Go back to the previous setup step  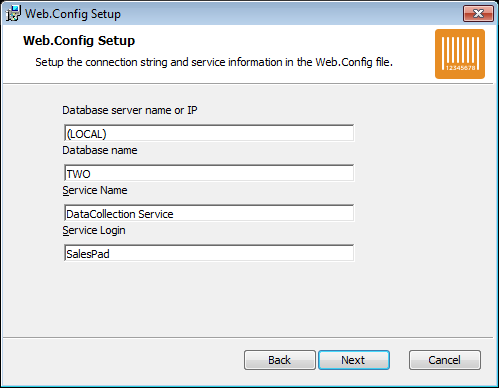click(280, 360)
